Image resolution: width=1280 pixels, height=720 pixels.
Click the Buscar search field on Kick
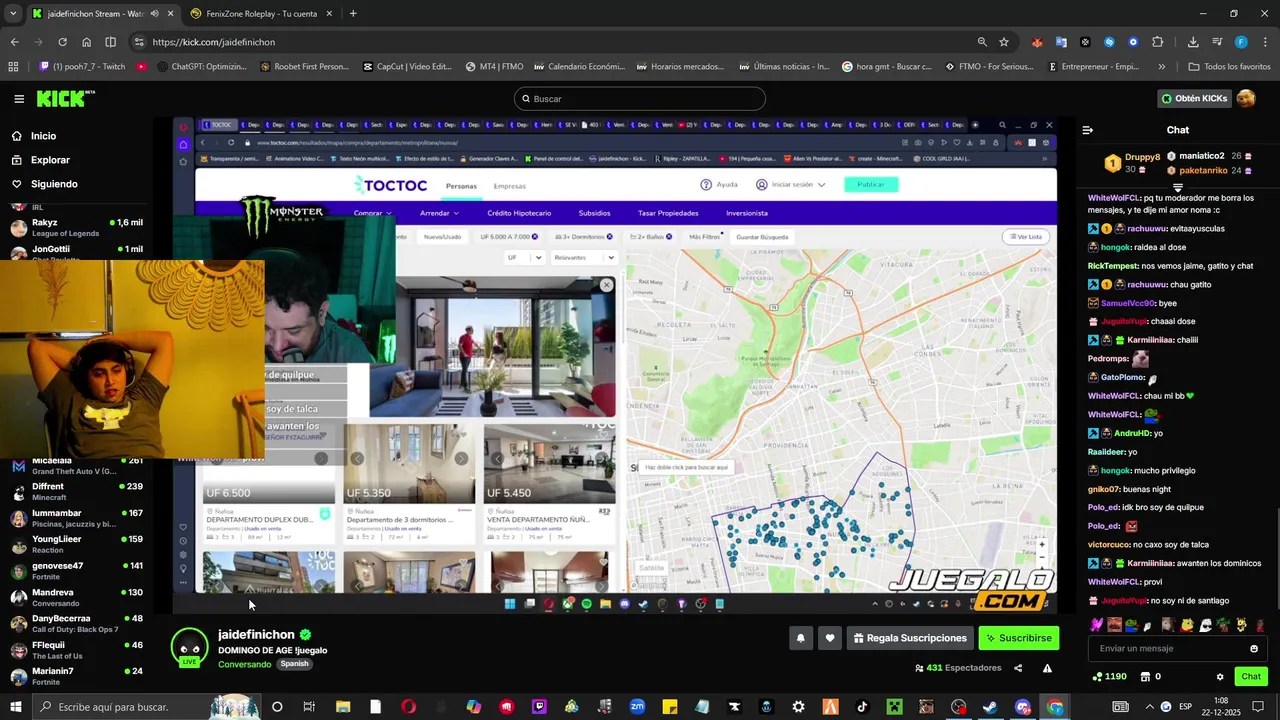(x=640, y=99)
